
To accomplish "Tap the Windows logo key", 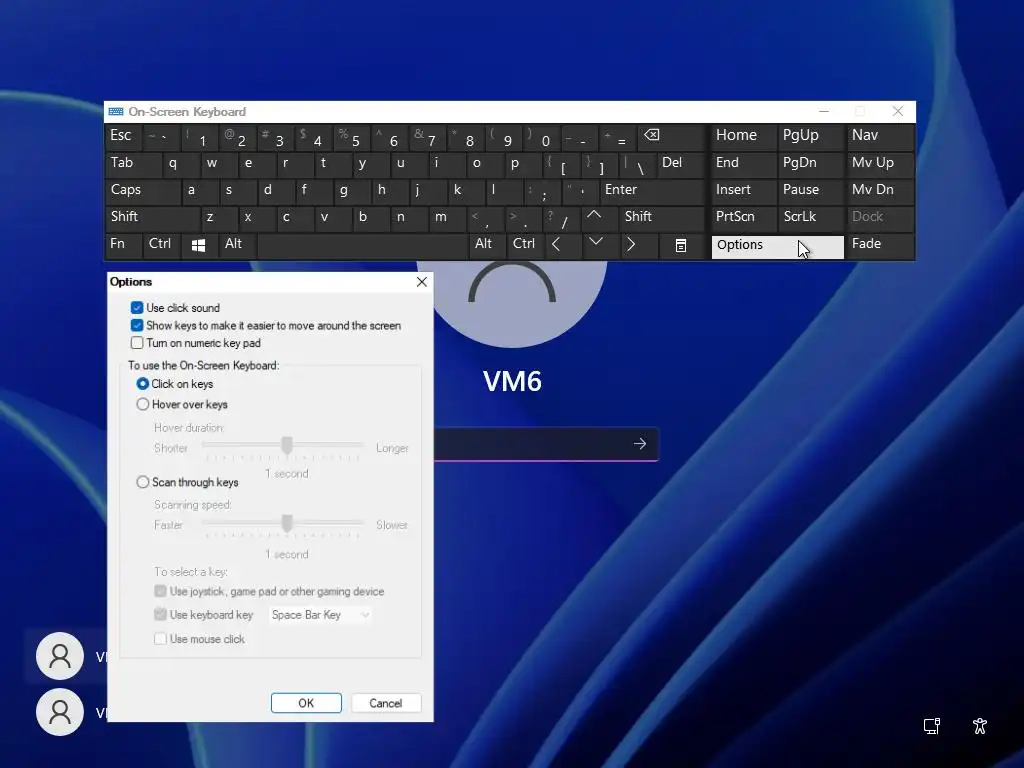I will click(199, 246).
